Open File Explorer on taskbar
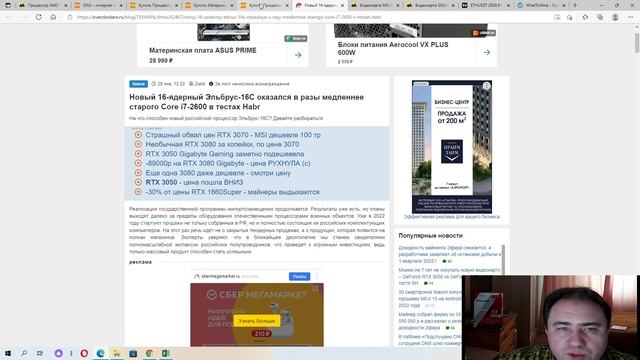 coord(117,353)
